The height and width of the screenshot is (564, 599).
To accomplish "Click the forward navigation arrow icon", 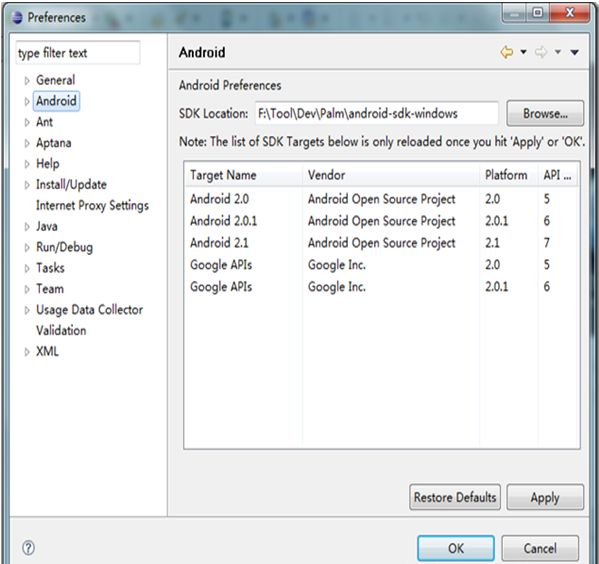I will click(541, 52).
